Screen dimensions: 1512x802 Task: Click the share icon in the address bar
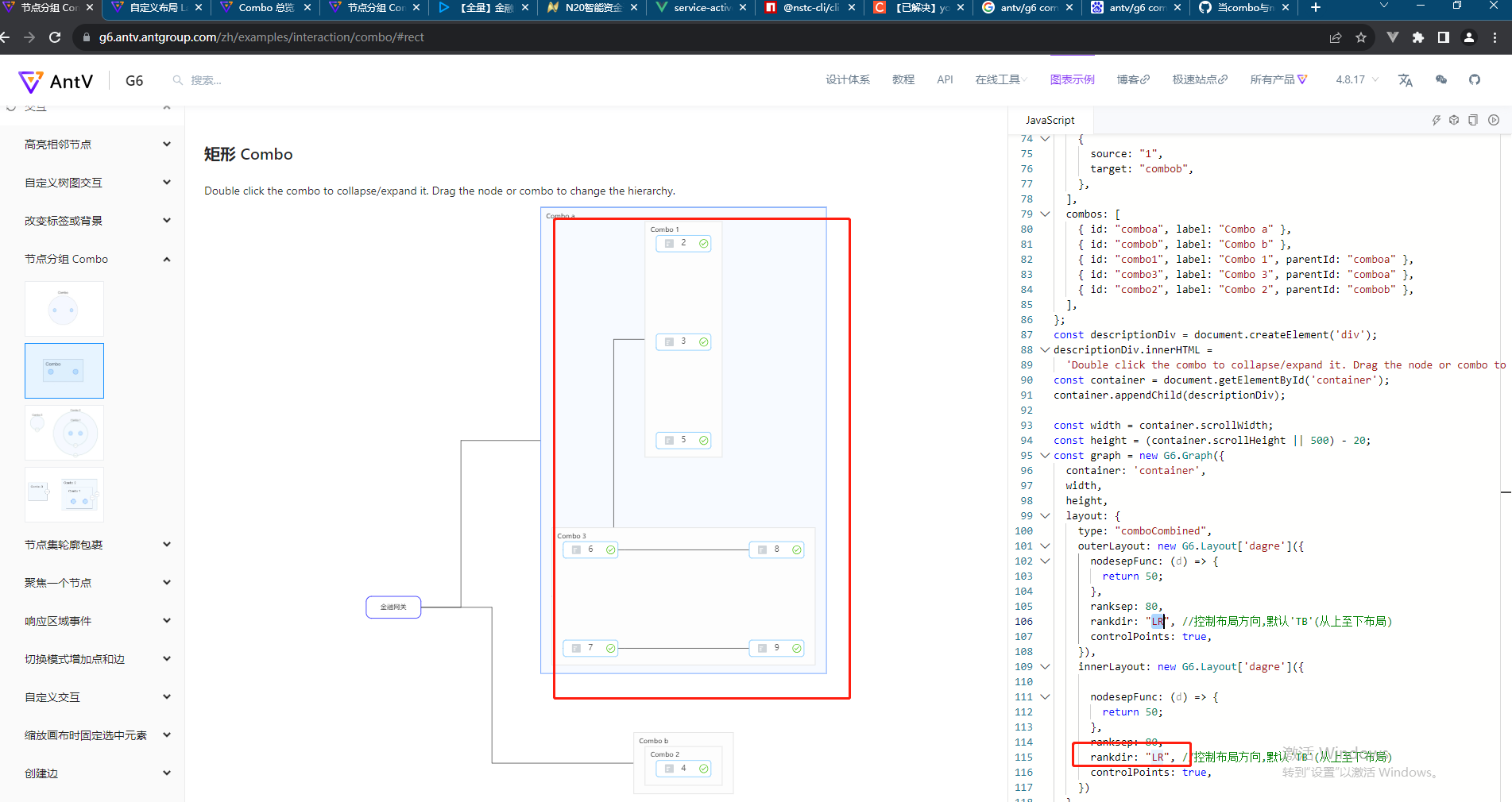click(x=1335, y=37)
